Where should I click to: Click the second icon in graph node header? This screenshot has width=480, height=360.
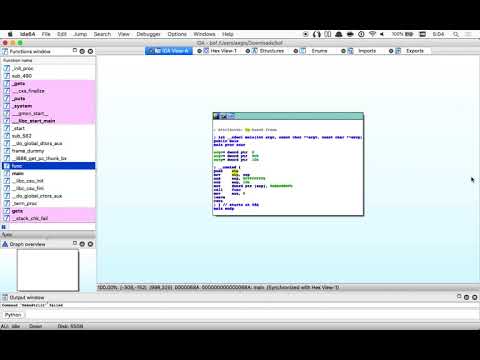click(x=224, y=116)
